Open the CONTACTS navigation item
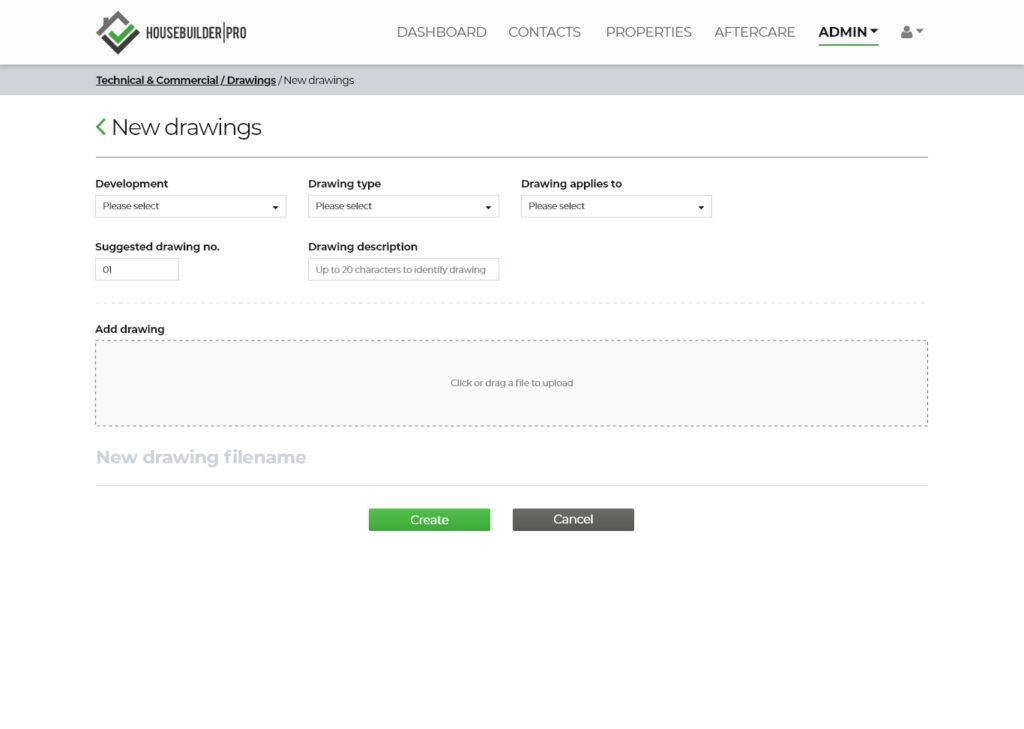The image size is (1024, 729). (x=544, y=32)
